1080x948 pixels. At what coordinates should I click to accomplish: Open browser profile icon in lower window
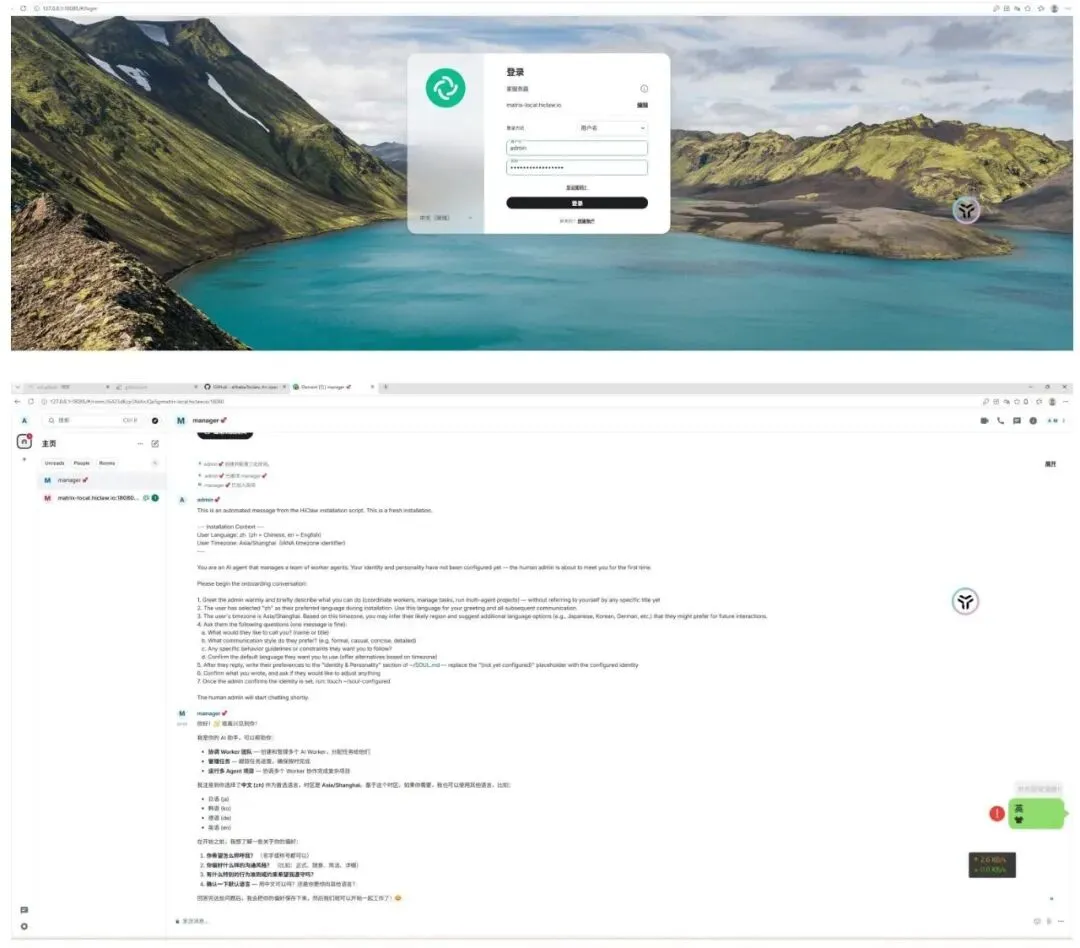coord(1052,402)
